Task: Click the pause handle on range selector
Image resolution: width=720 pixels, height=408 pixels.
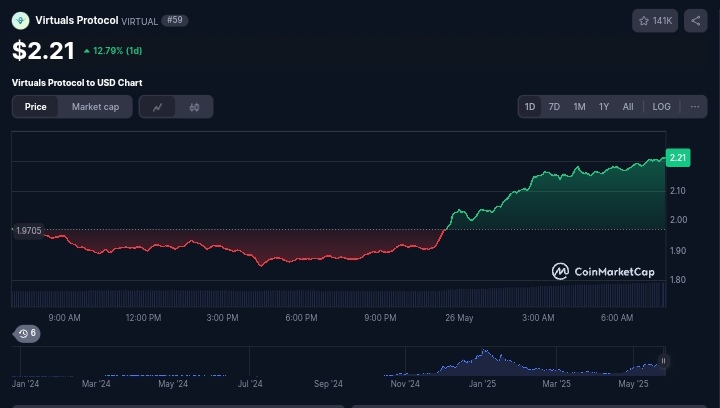Action: 663,361
